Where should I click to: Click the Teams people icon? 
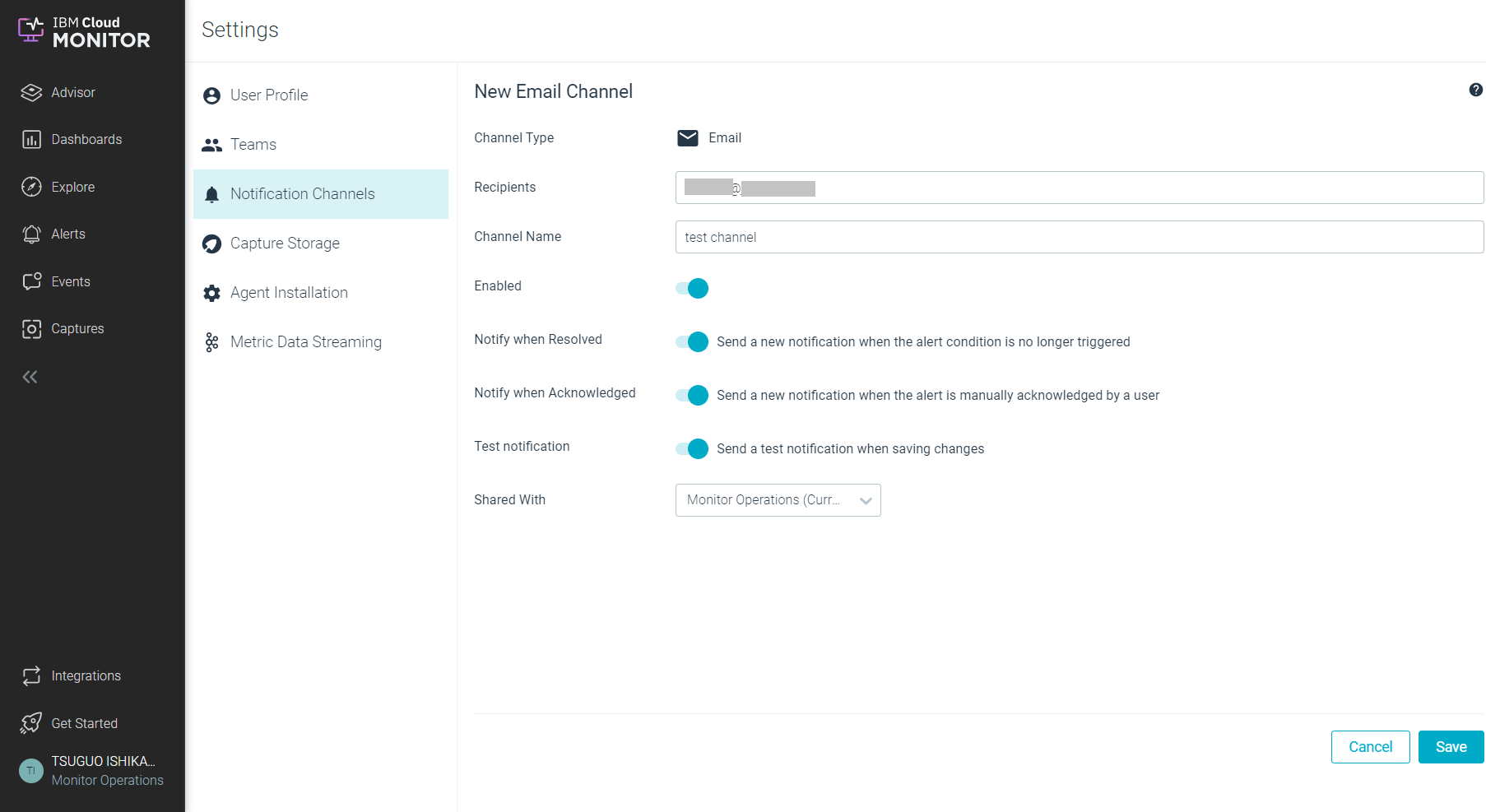[211, 146]
